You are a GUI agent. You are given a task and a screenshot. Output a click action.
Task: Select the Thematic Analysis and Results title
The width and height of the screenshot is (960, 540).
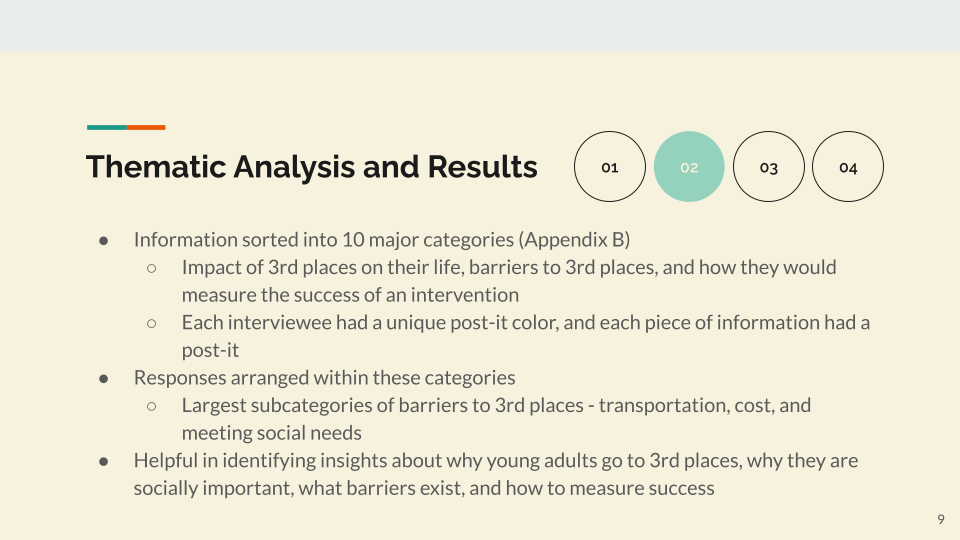[312, 167]
